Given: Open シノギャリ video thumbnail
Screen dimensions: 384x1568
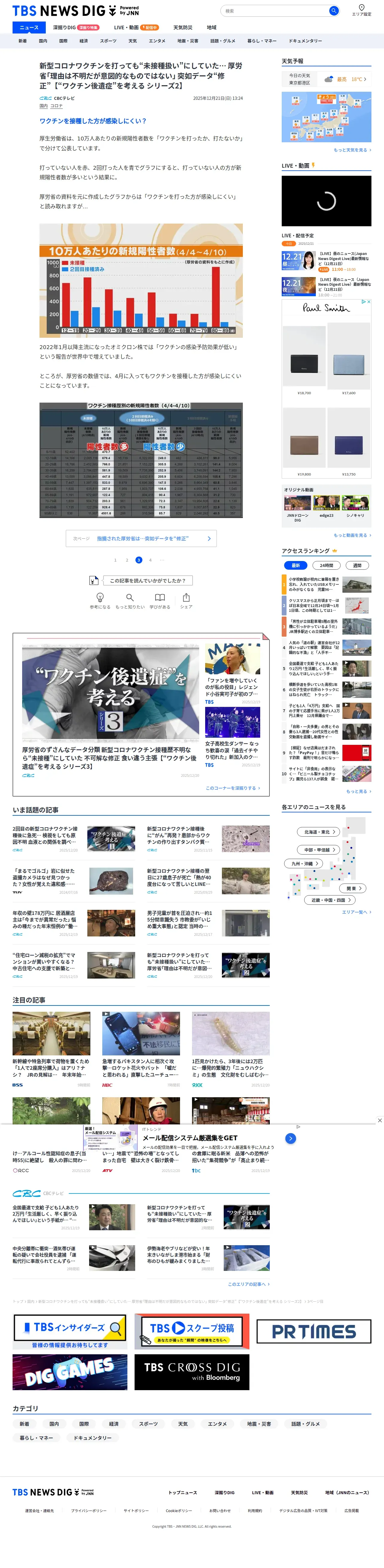Looking at the screenshot, I should (355, 503).
